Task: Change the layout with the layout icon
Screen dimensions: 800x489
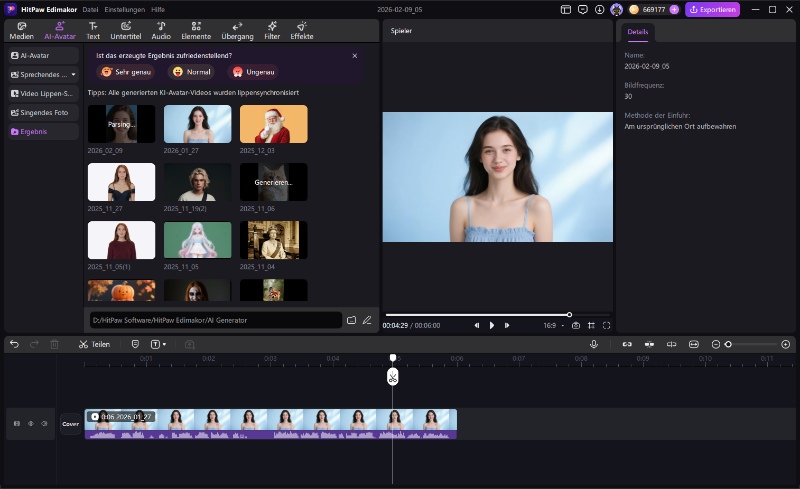Action: [566, 10]
